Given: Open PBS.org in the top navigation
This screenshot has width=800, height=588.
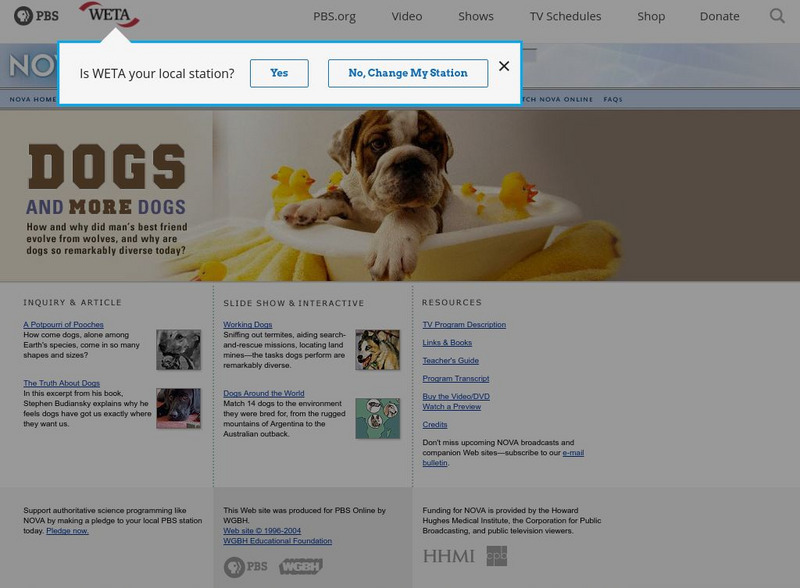Looking at the screenshot, I should (334, 16).
